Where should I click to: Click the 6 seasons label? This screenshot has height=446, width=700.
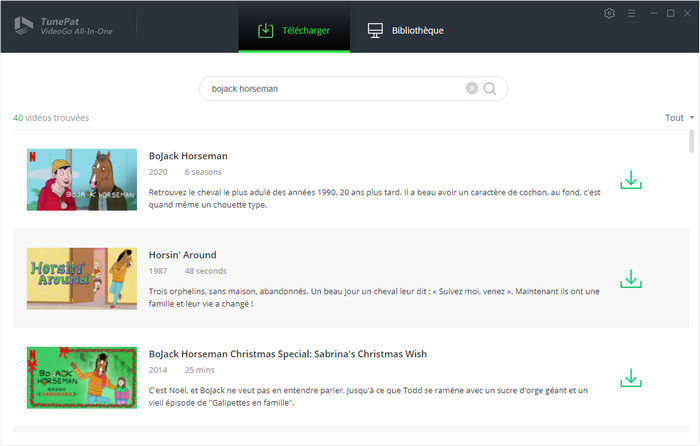(x=203, y=172)
